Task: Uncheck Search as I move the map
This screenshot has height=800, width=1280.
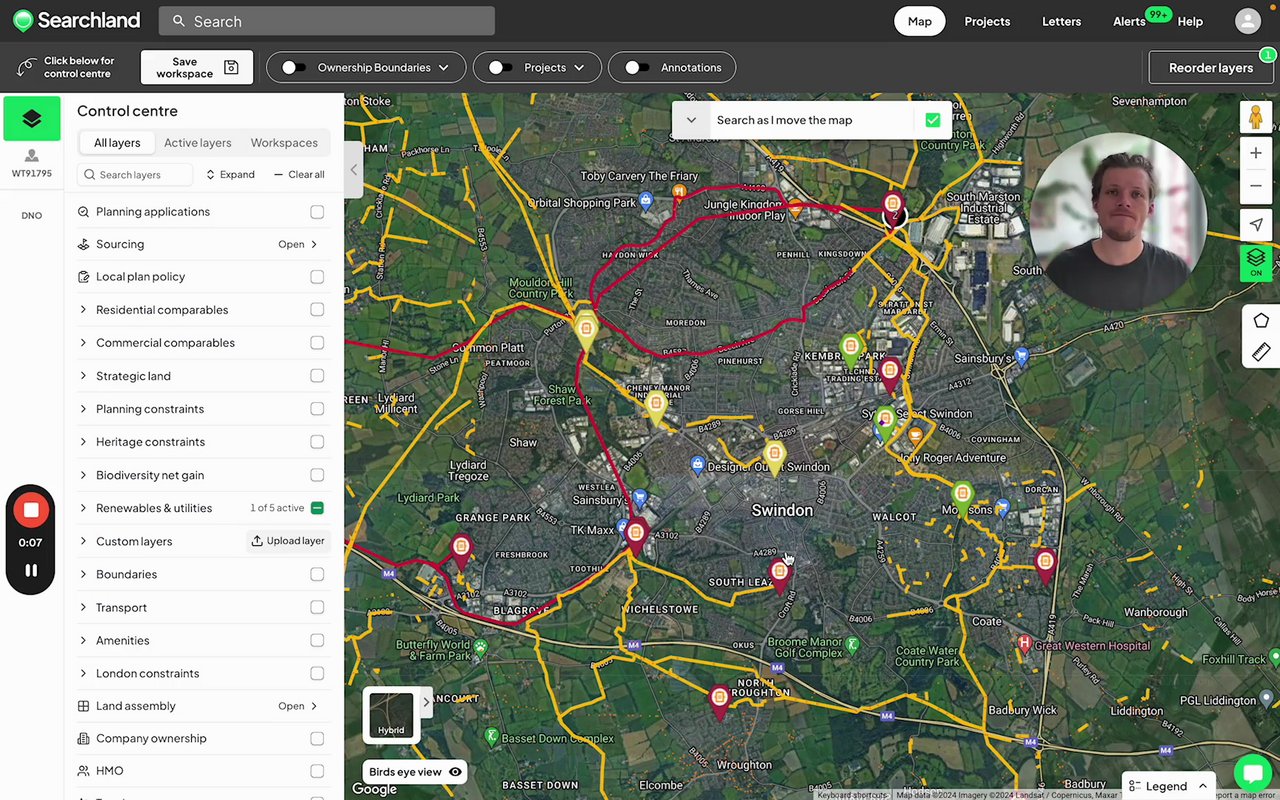Action: coord(933,120)
